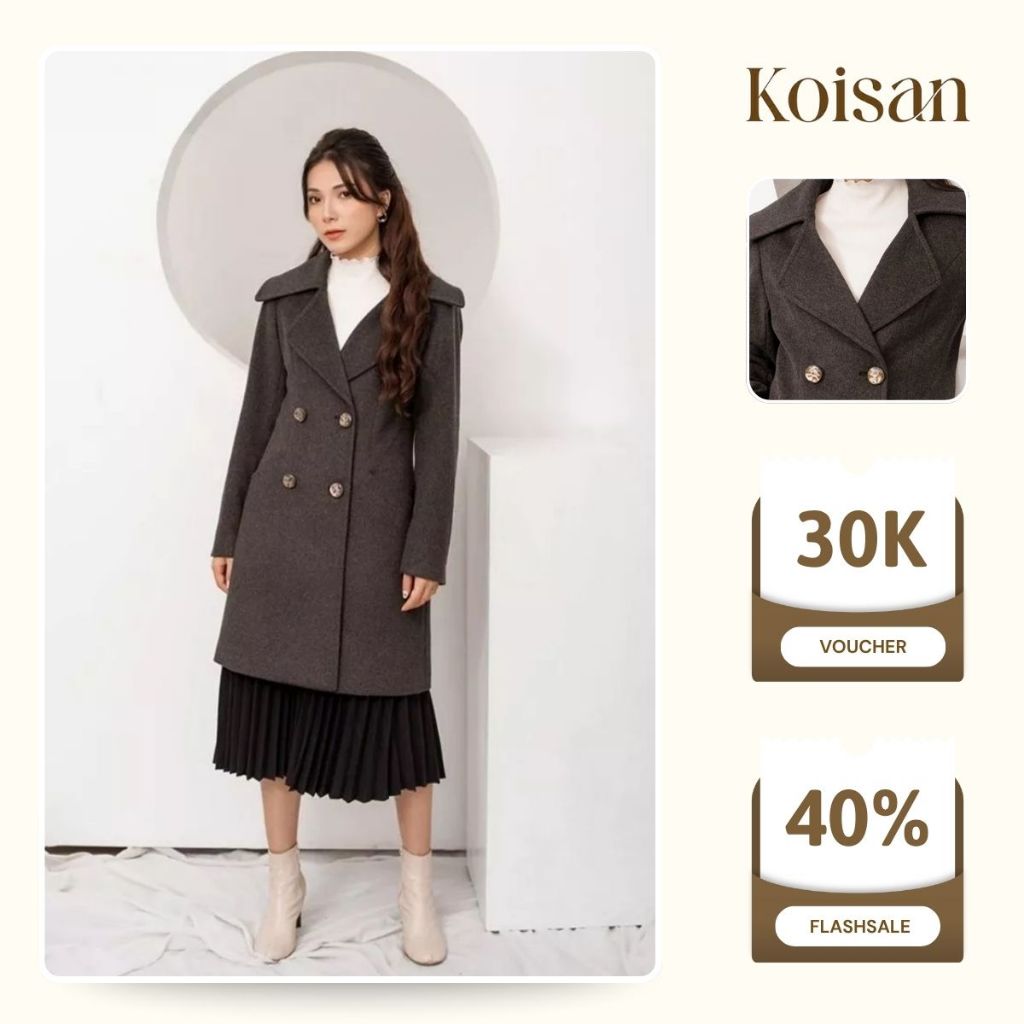Open the coat collar detail thumbnail
Image resolution: width=1024 pixels, height=1024 pixels.
click(857, 290)
